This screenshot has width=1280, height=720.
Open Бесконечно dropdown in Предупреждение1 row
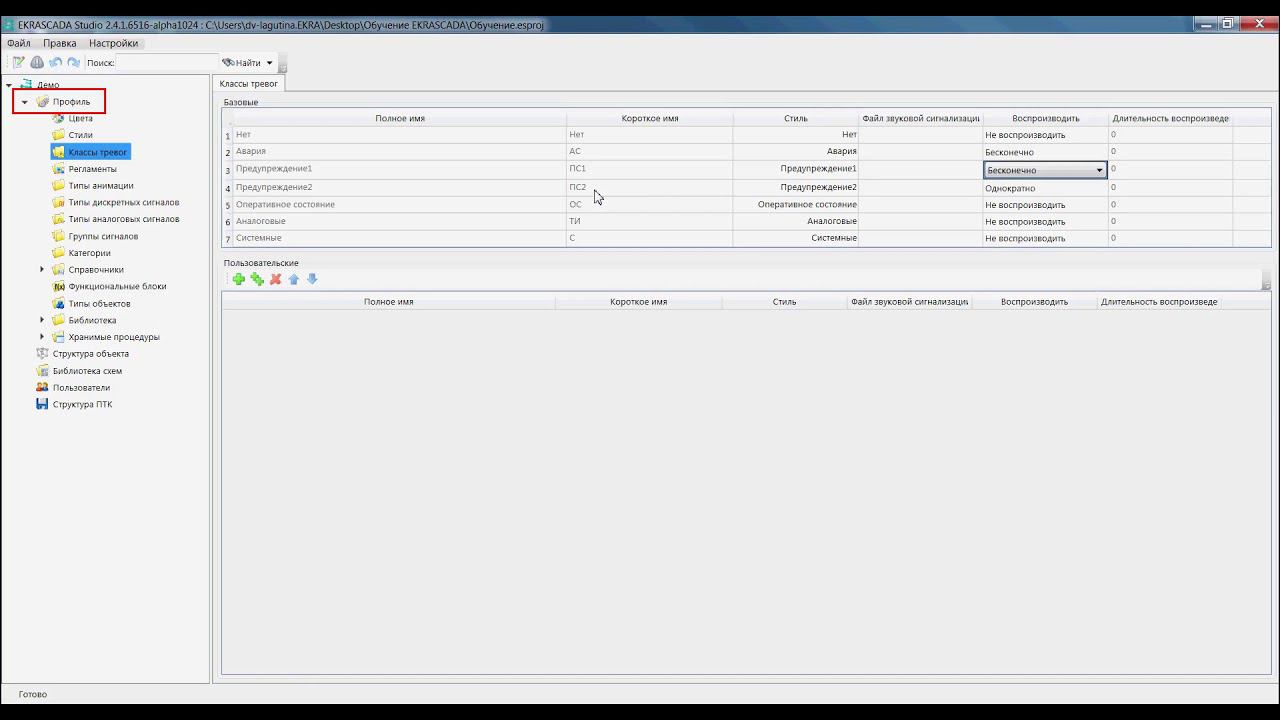click(x=1099, y=170)
